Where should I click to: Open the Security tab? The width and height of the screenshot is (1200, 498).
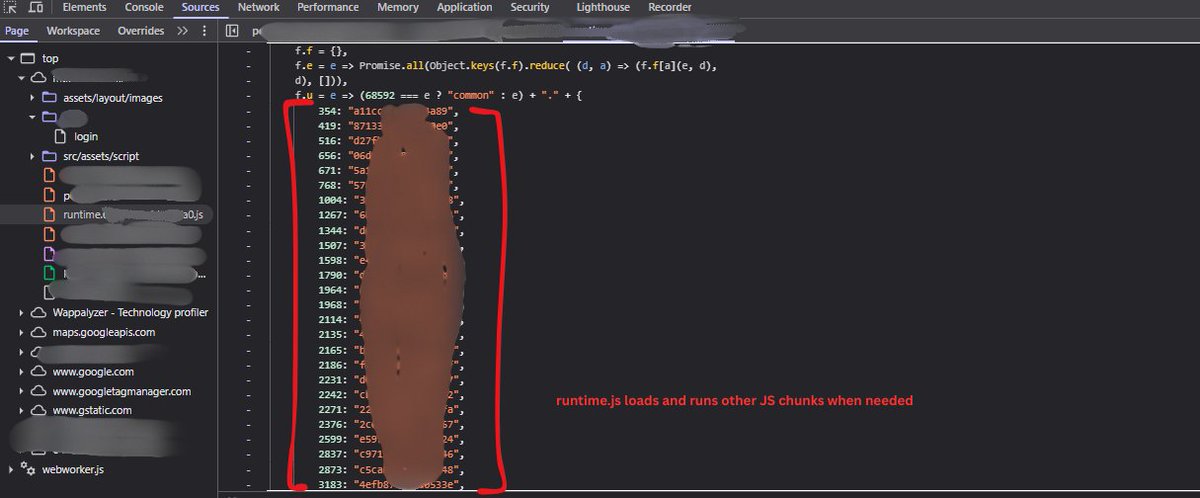[530, 7]
